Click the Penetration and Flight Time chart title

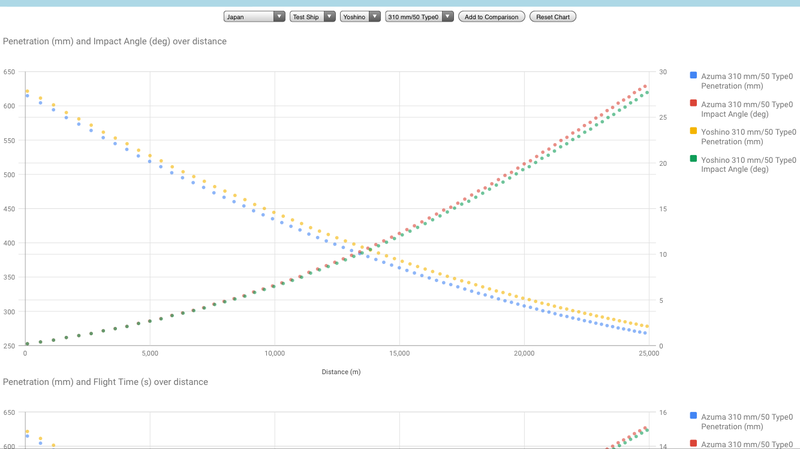(x=106, y=382)
